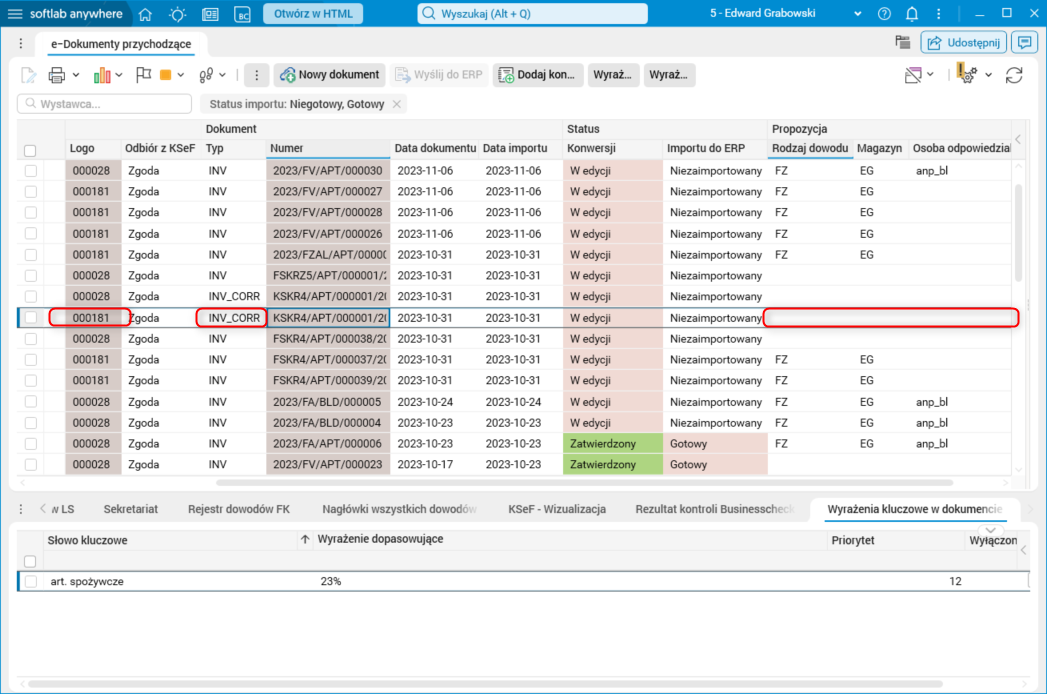Open the Sekretariat tab
This screenshot has width=1047, height=694.
coord(130,509)
